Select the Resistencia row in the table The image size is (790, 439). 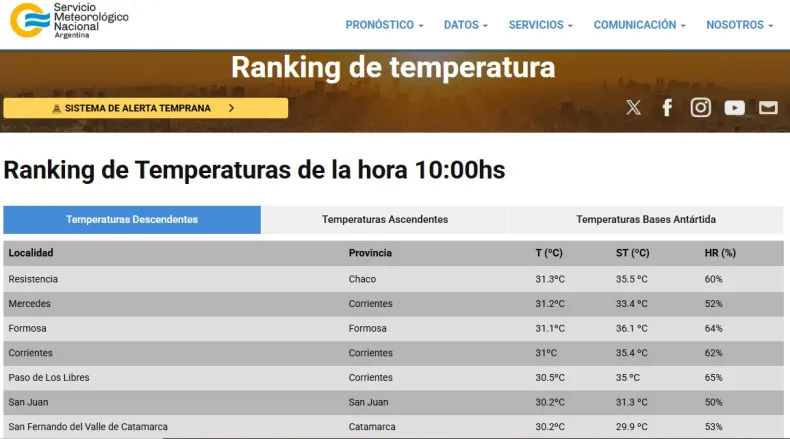point(34,279)
